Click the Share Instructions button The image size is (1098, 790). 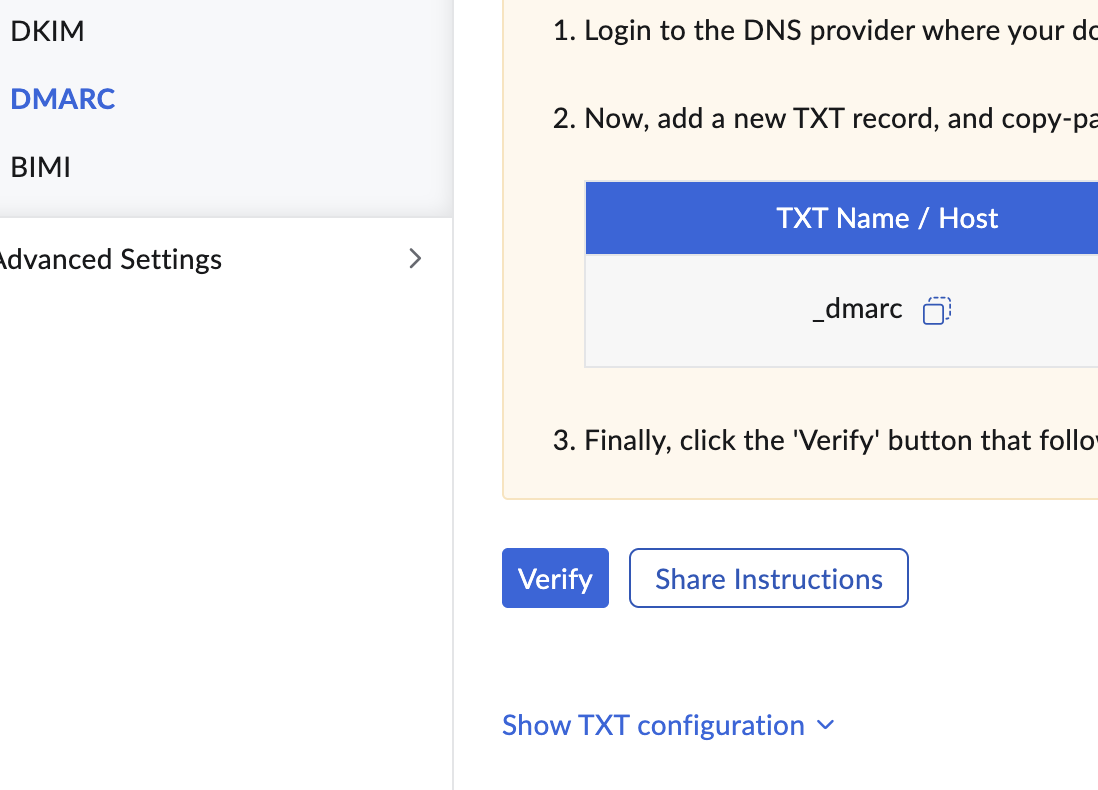point(768,578)
